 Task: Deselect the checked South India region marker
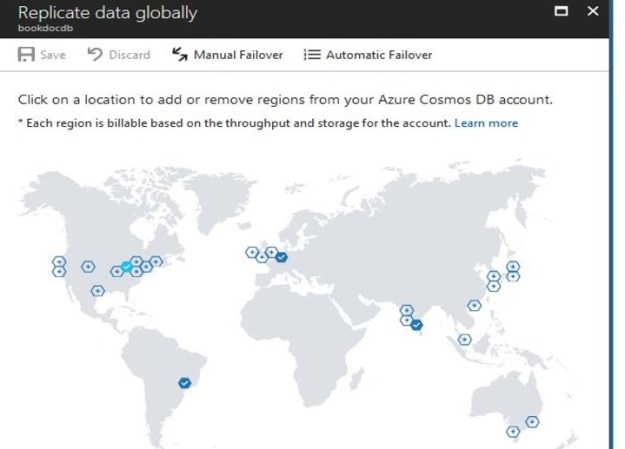click(416, 323)
